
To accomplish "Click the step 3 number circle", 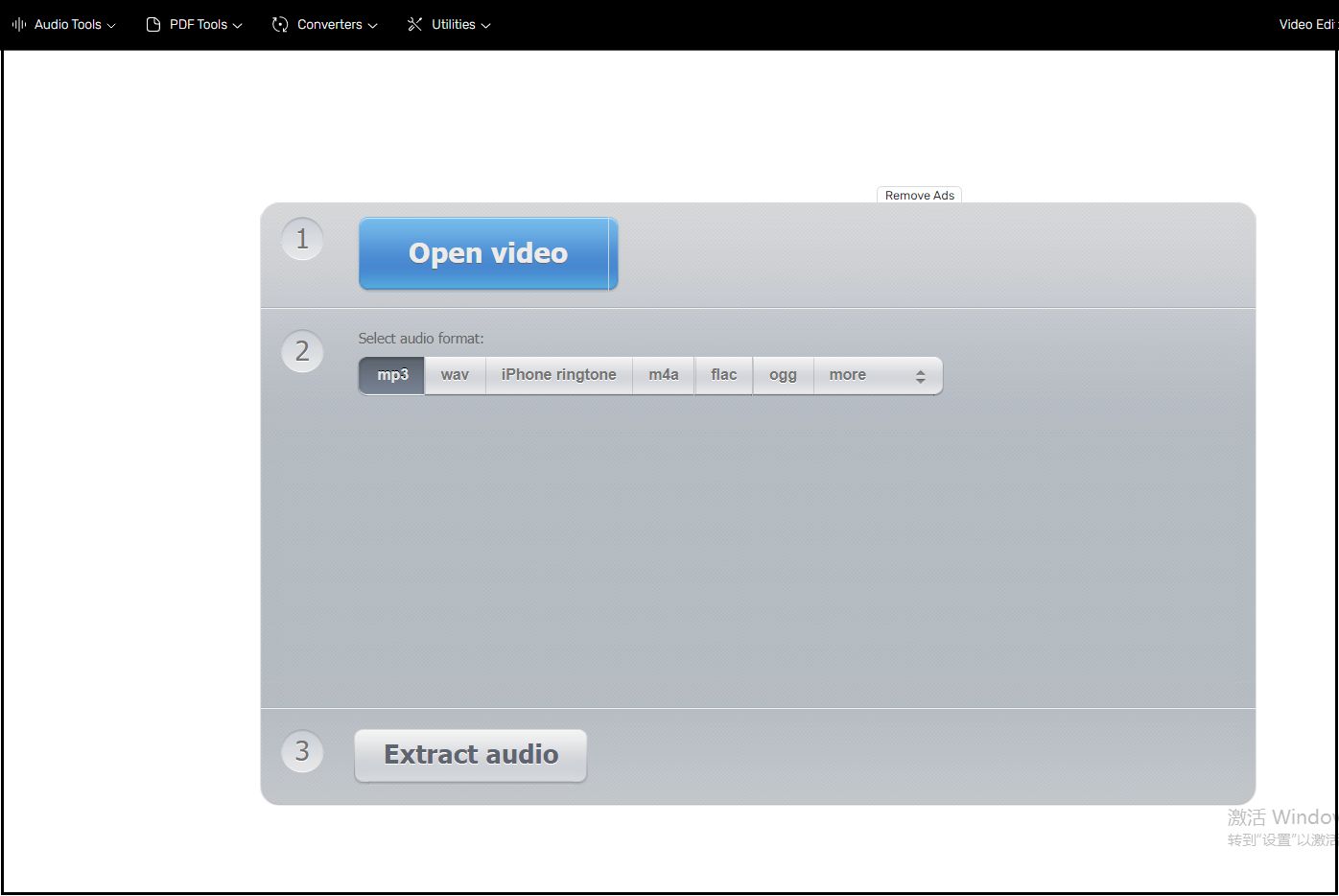I will [302, 751].
